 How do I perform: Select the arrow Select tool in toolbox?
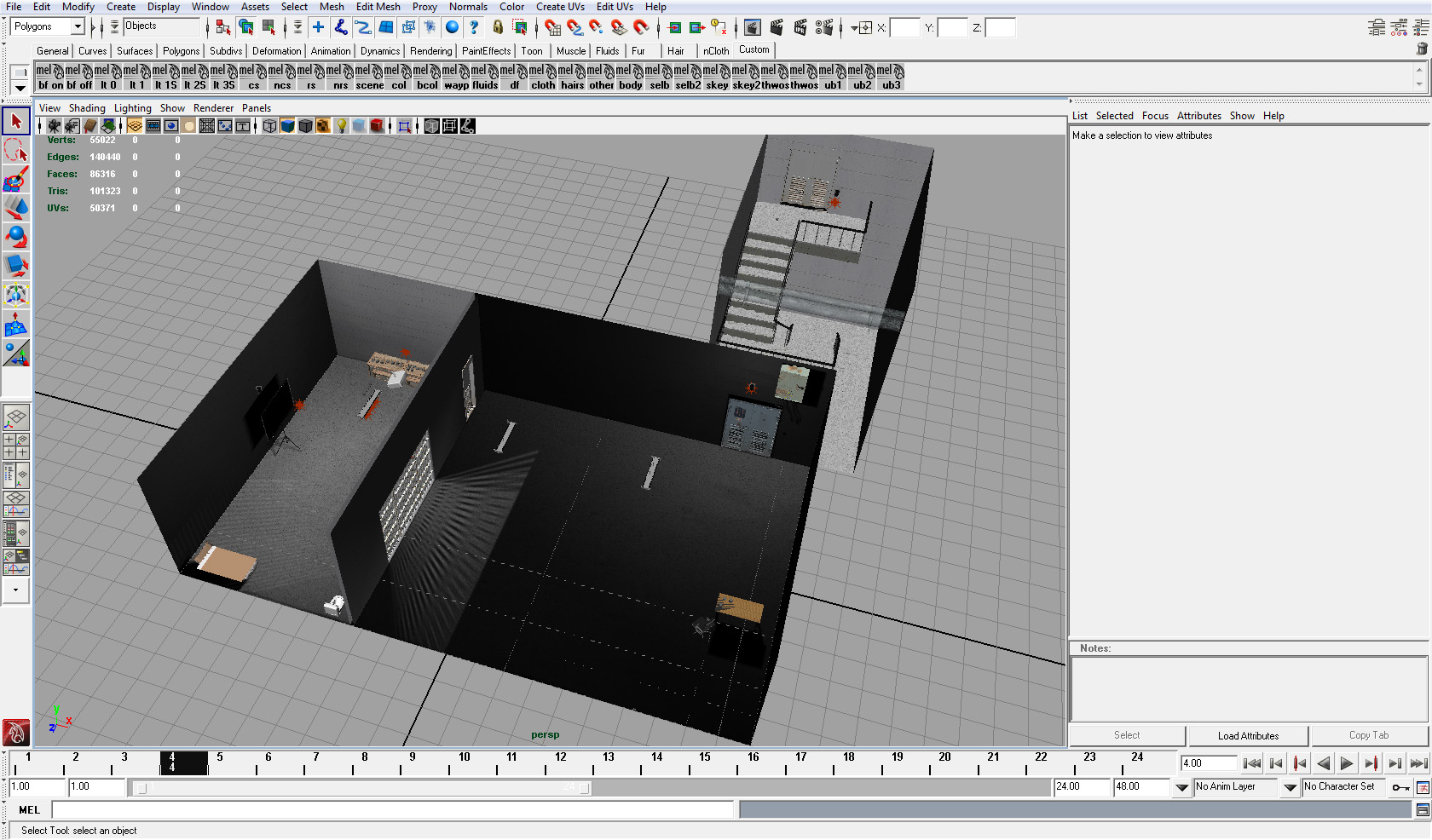pyautogui.click(x=16, y=121)
